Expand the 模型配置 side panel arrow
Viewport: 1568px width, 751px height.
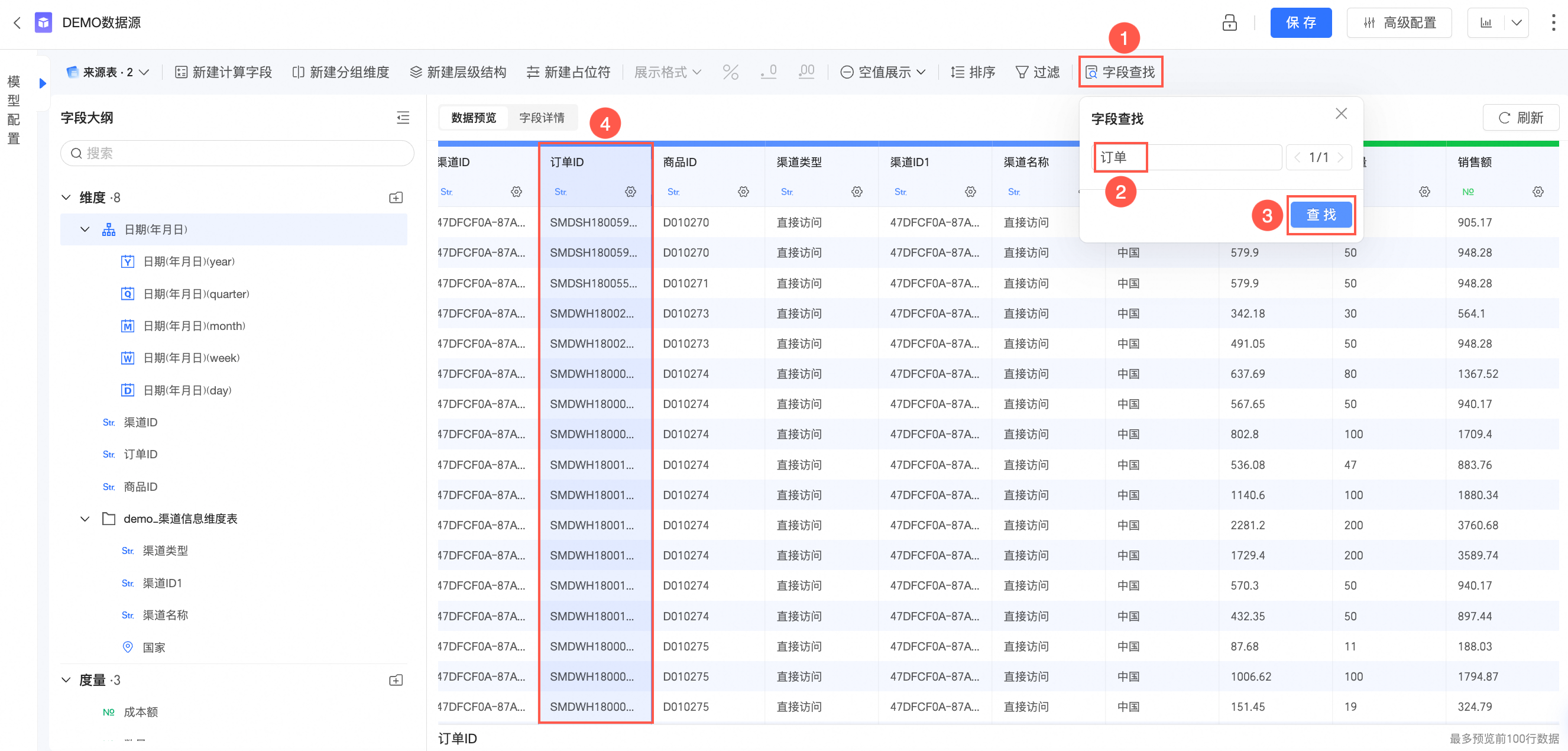coord(43,83)
